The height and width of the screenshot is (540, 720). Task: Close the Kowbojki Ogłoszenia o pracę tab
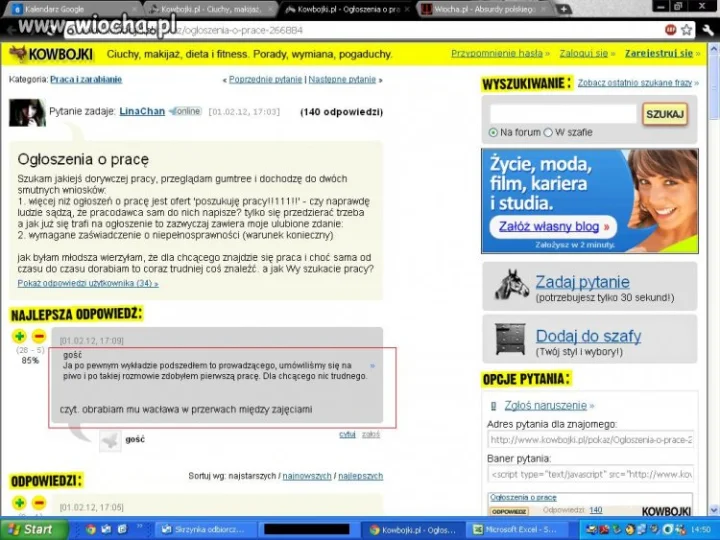(407, 9)
